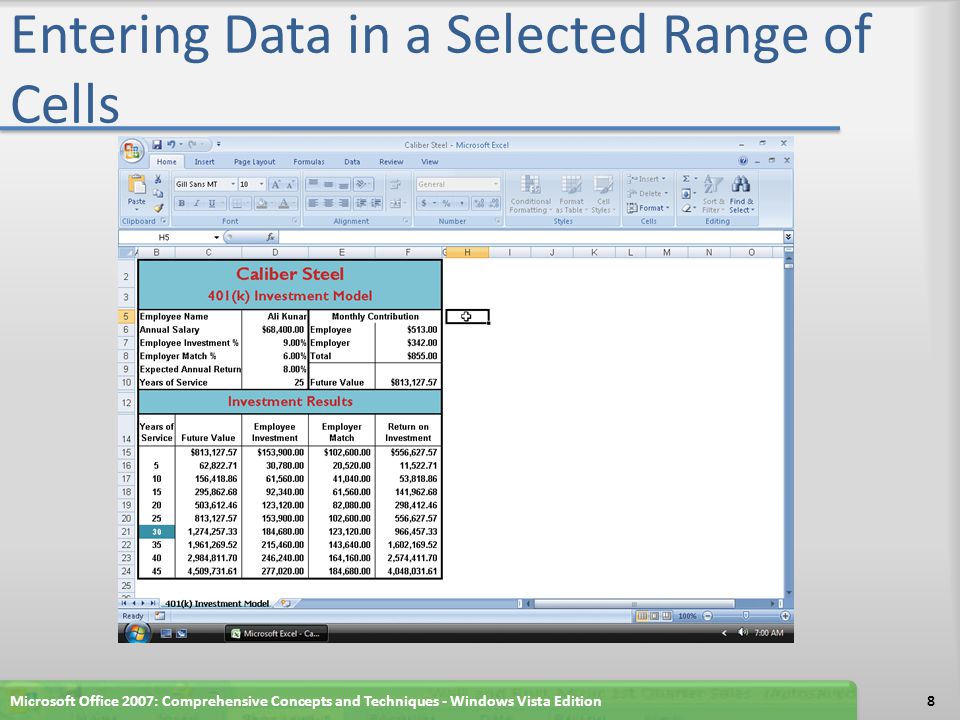The image size is (960, 720).
Task: Apply Percent Style number format
Action: coord(446,203)
